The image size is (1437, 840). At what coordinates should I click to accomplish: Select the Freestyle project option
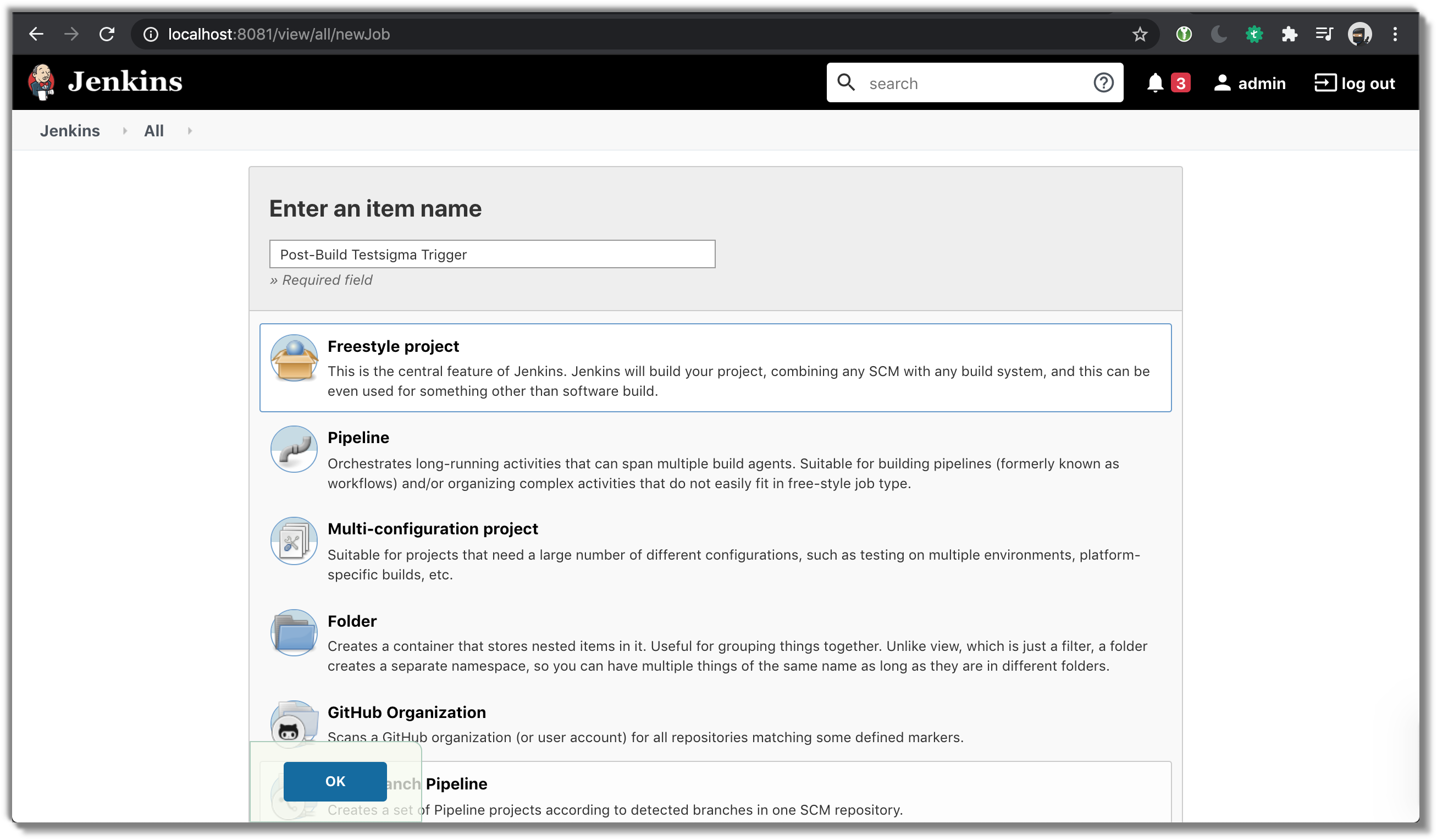tap(393, 346)
